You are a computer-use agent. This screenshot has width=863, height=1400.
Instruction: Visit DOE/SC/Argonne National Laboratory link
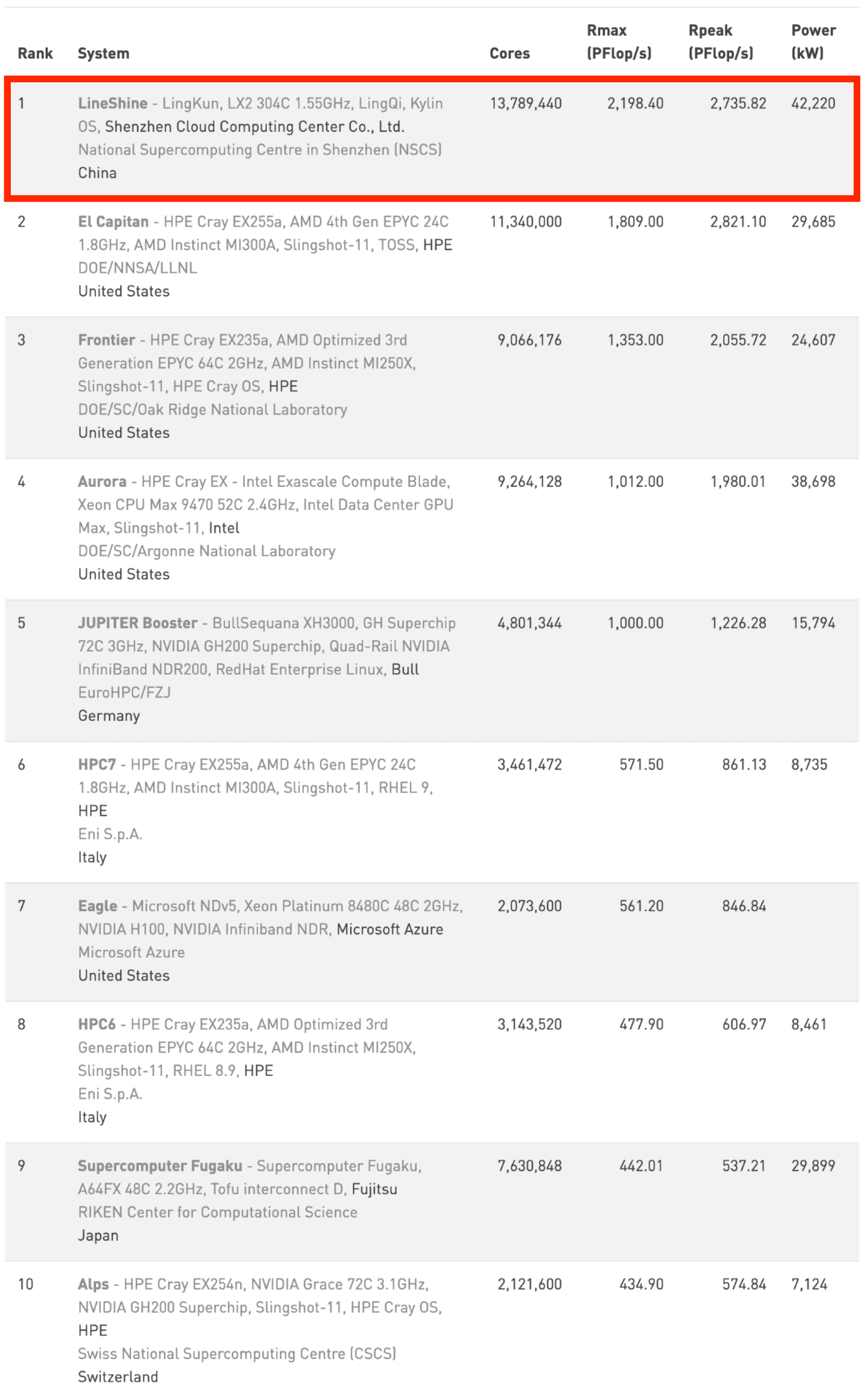coord(207,551)
